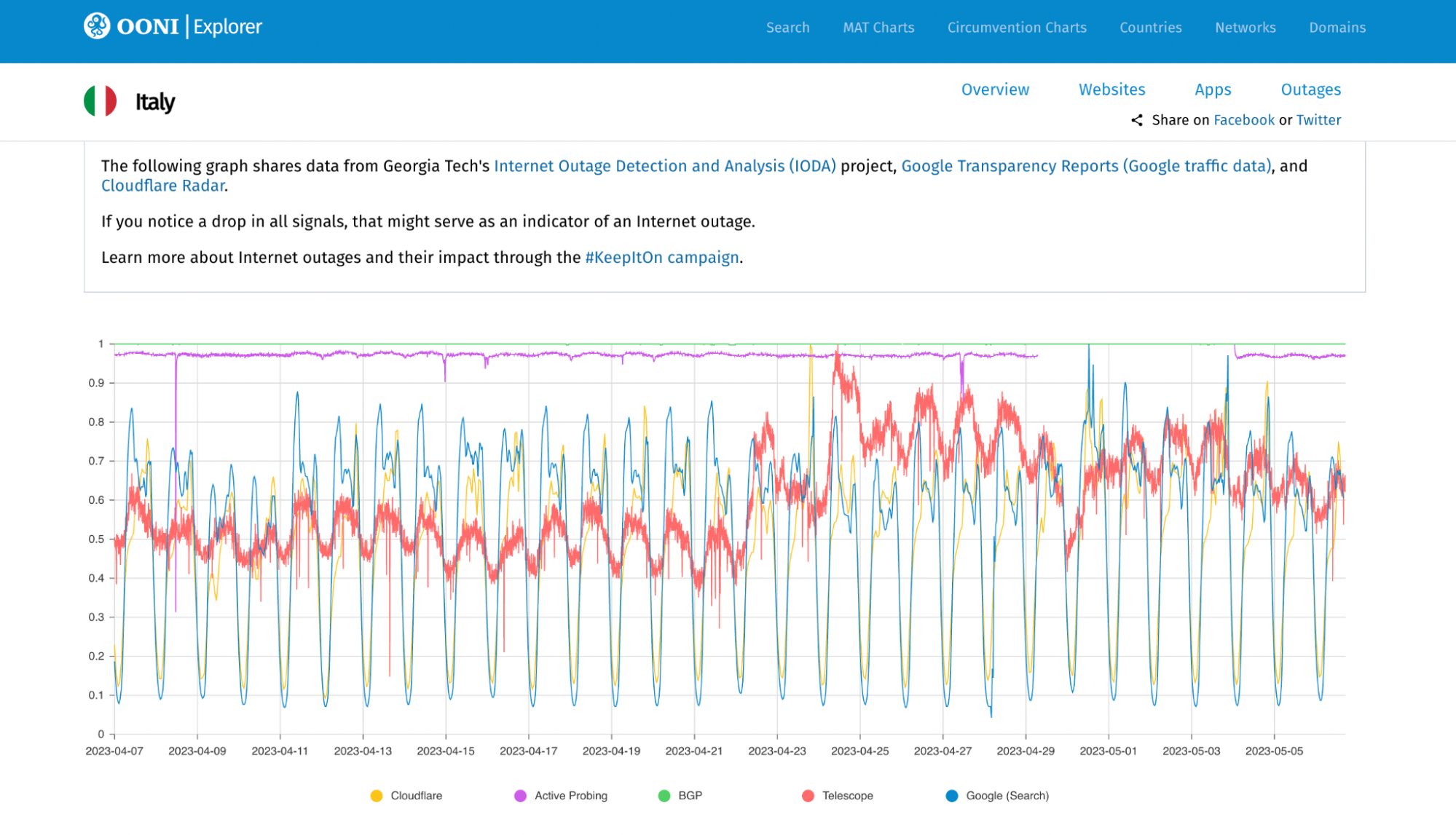Screen dimensions: 1456x835
Task: Click the OONI octopus logo icon
Action: click(96, 26)
